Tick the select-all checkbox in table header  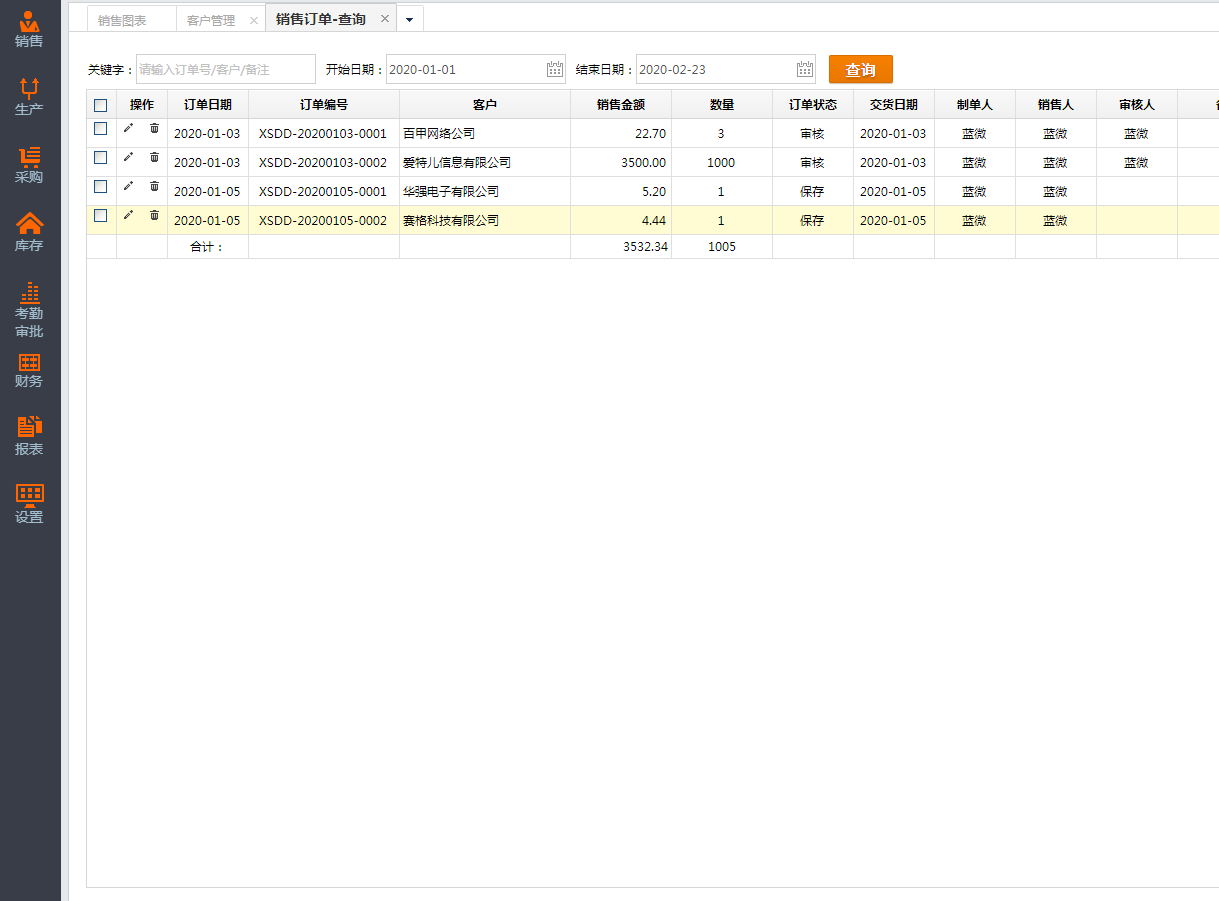pos(100,105)
